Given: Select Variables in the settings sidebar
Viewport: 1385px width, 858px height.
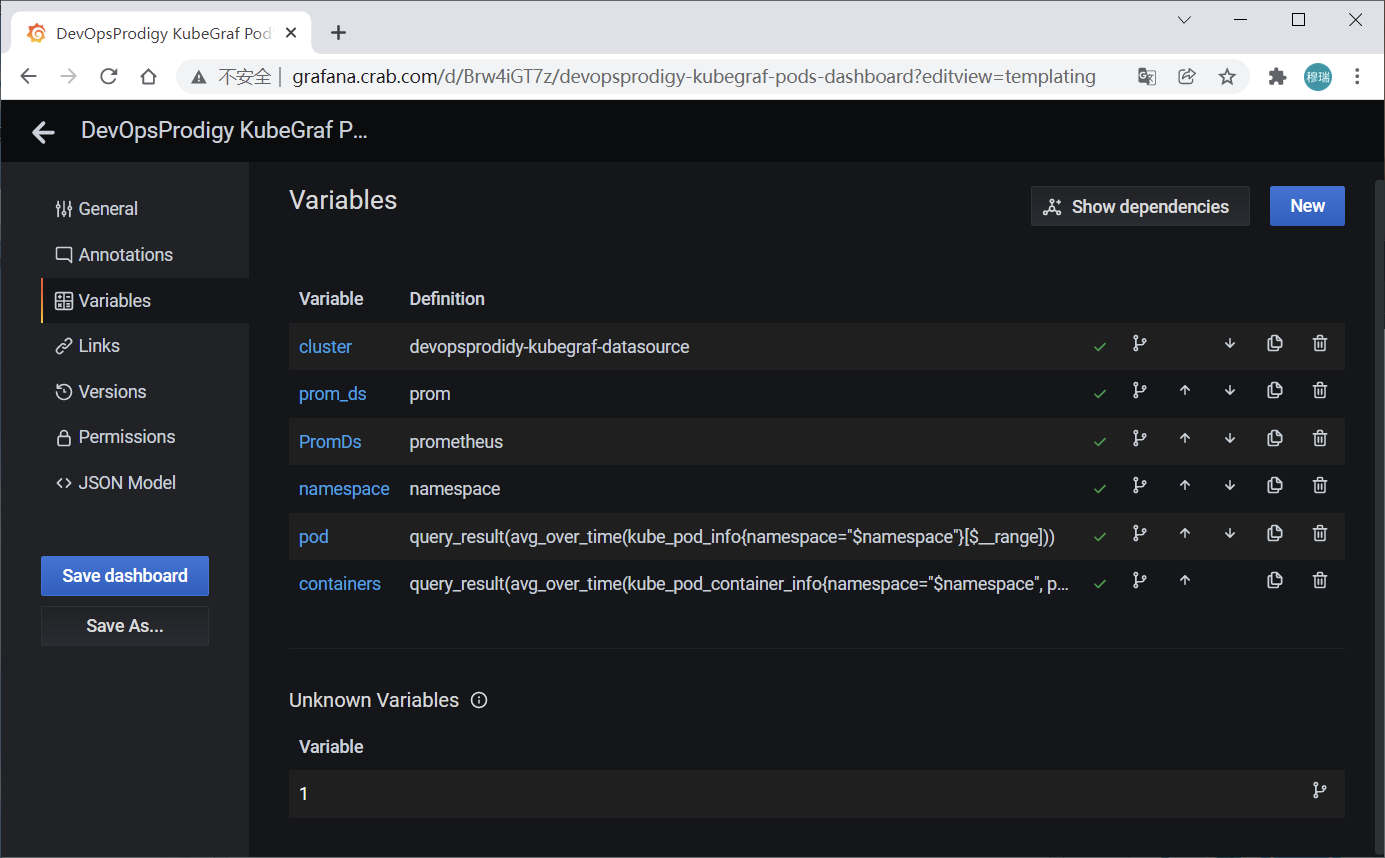Looking at the screenshot, I should click(145, 301).
